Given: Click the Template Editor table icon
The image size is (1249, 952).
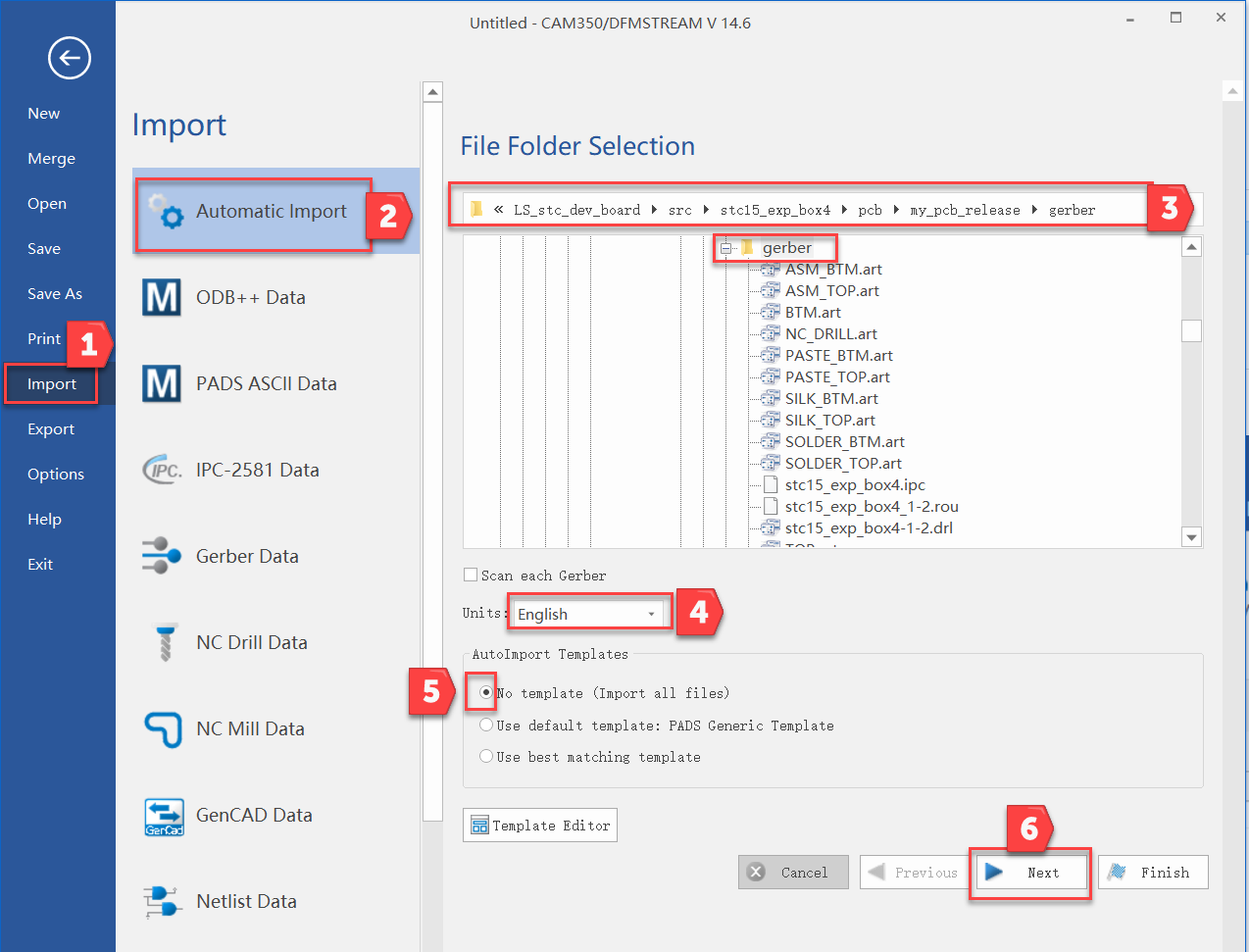Looking at the screenshot, I should [x=479, y=826].
